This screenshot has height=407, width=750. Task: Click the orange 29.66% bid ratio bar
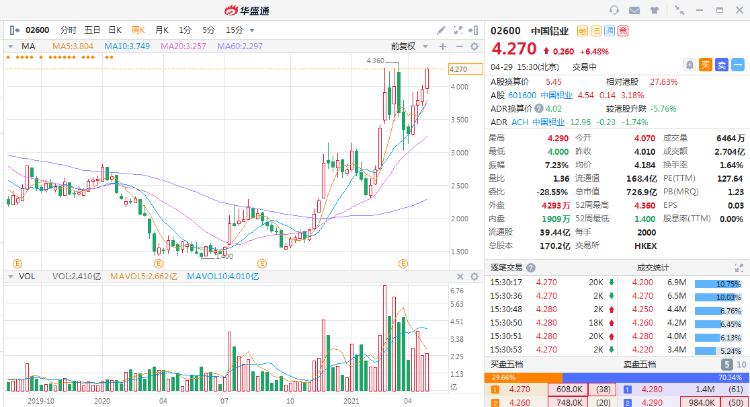click(524, 378)
